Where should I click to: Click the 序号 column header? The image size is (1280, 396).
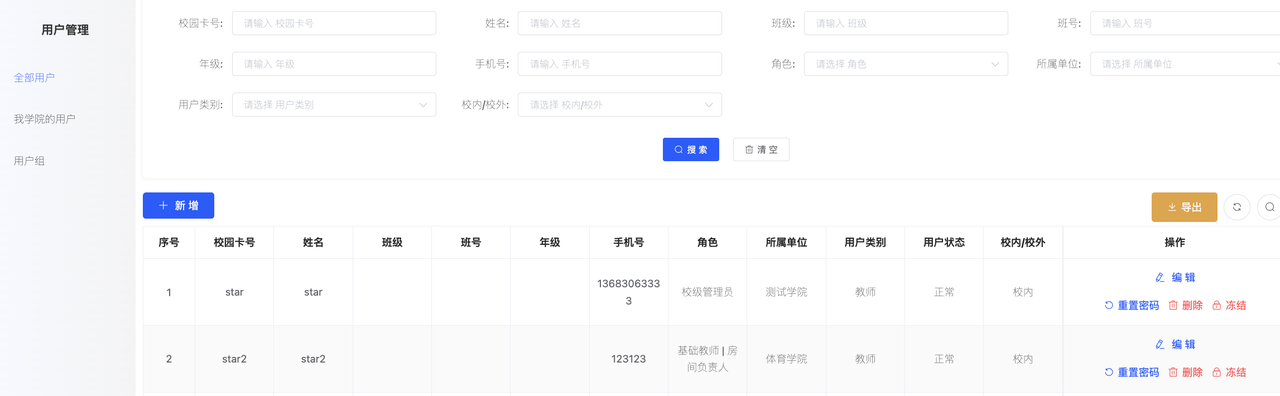coord(169,243)
